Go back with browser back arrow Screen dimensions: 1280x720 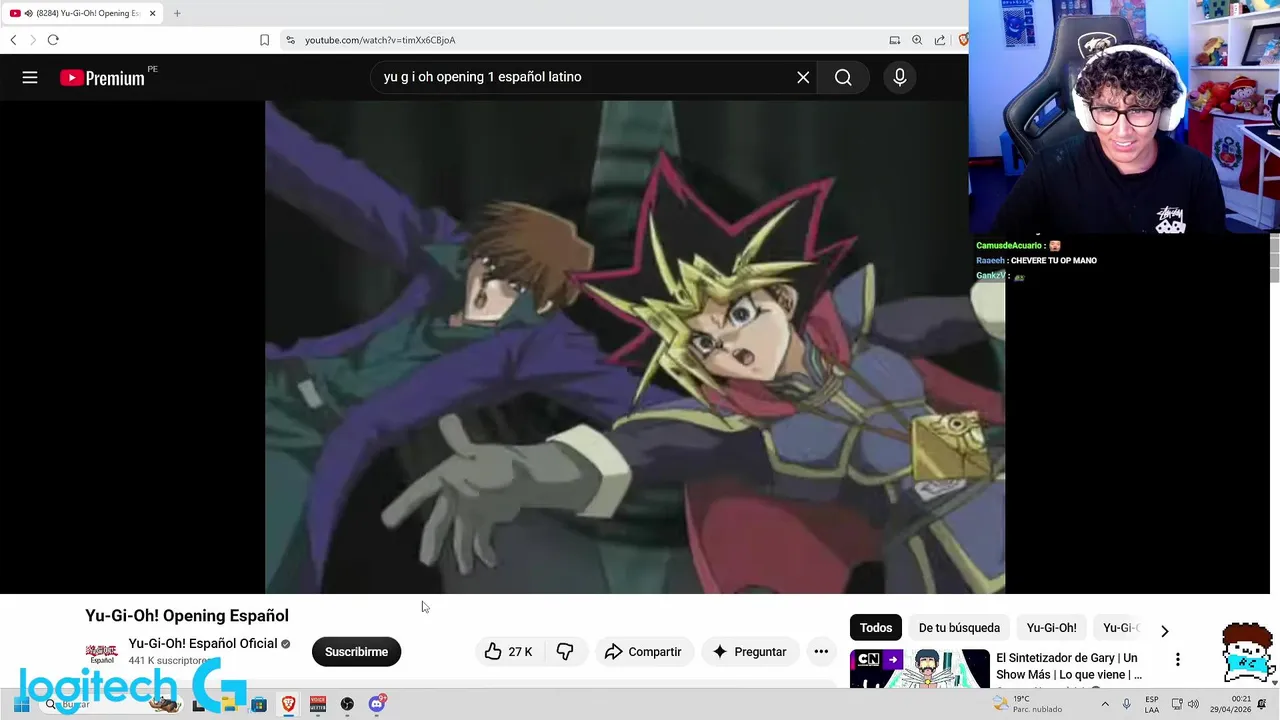(x=13, y=40)
